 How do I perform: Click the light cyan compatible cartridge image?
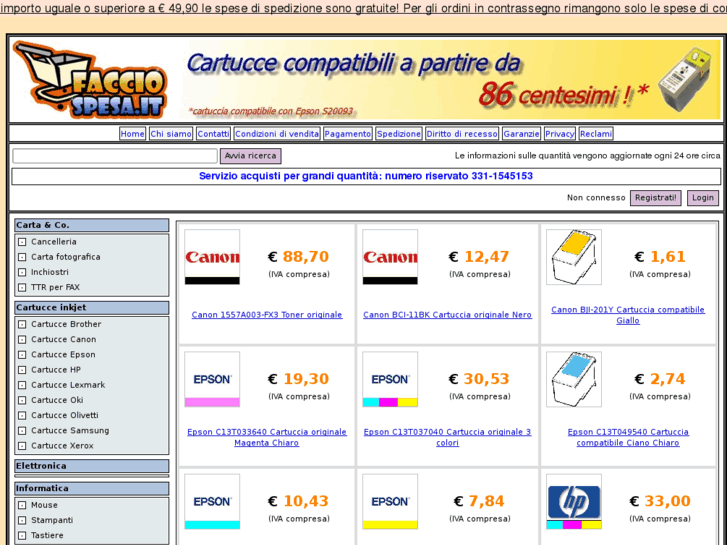coord(574,379)
